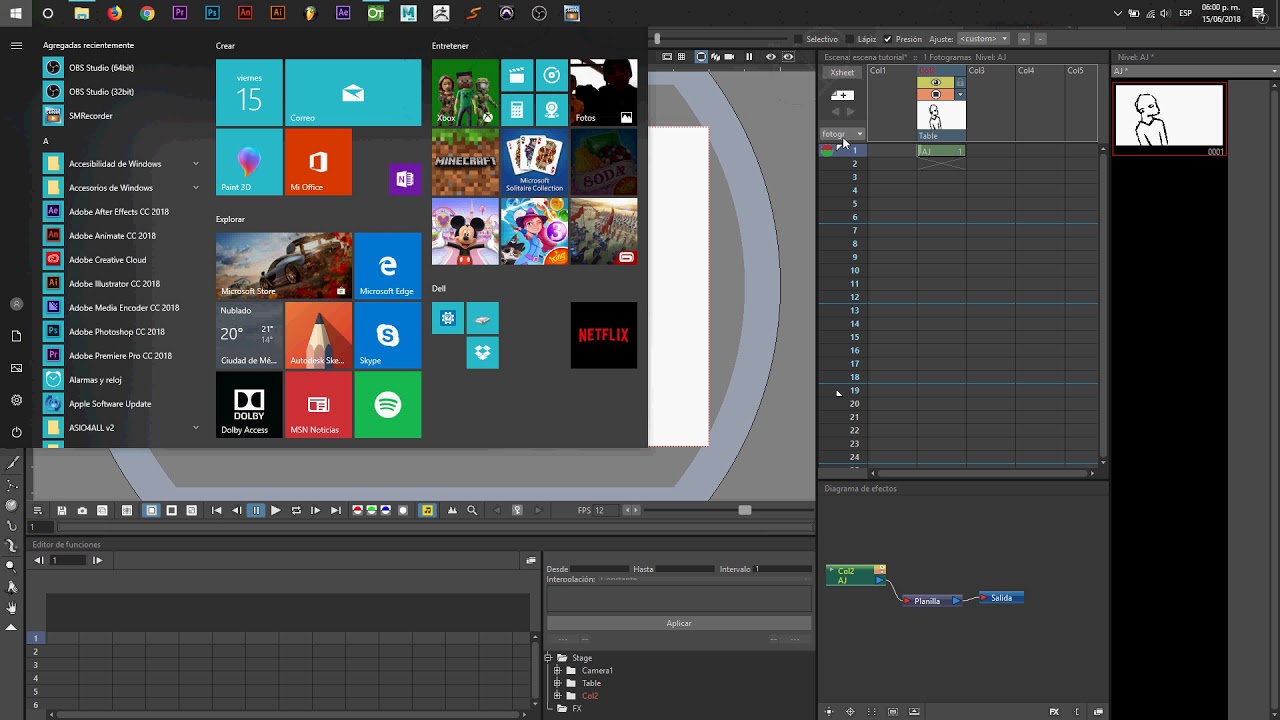
Task: Expand the Col2 tree node
Action: (x=557, y=696)
